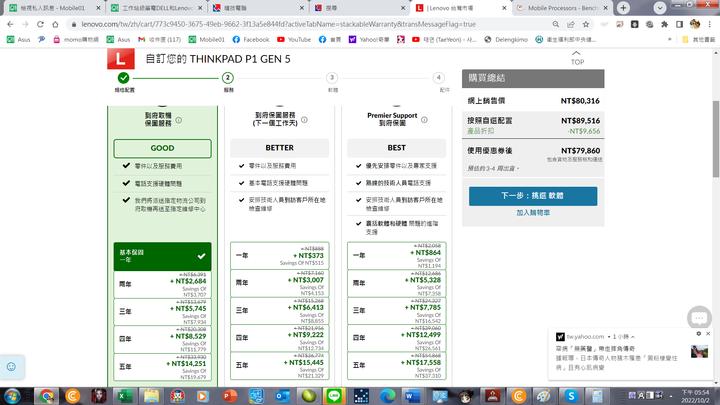Open Word from the taskbar
This screenshot has height=405, width=720.
(x=413, y=396)
